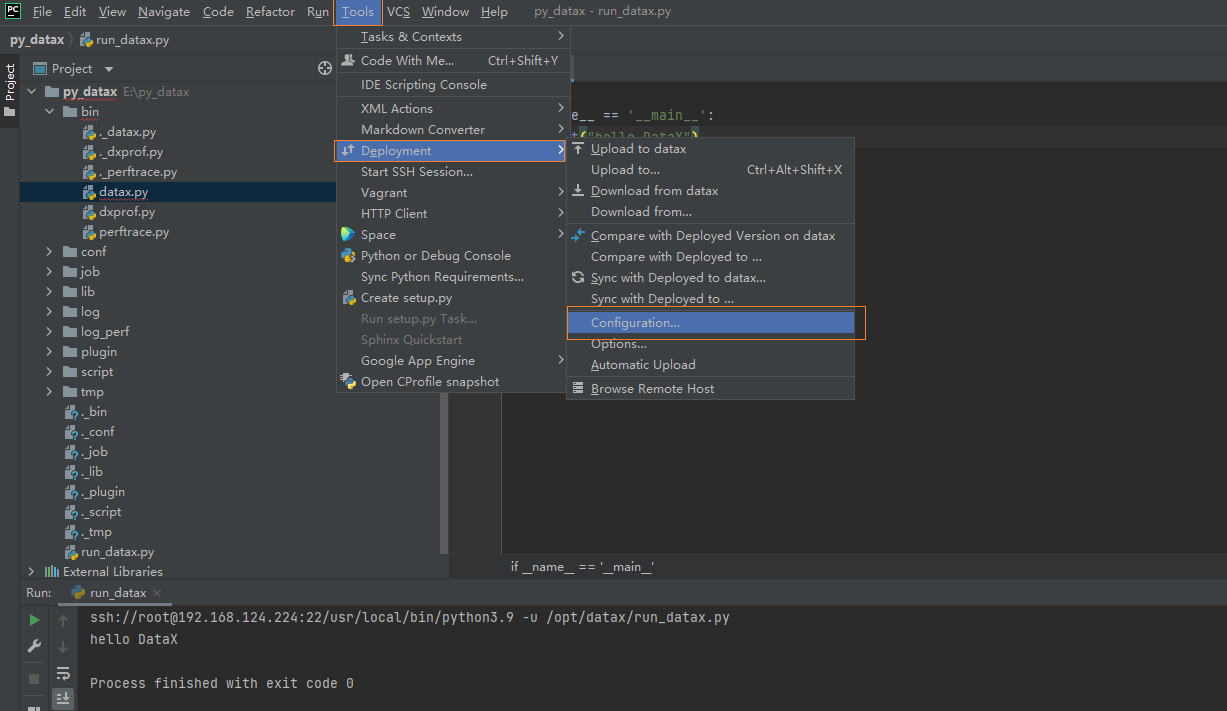The image size is (1227, 711).
Task: Toggle Scroll to end icon in Run panel
Action: click(x=63, y=698)
